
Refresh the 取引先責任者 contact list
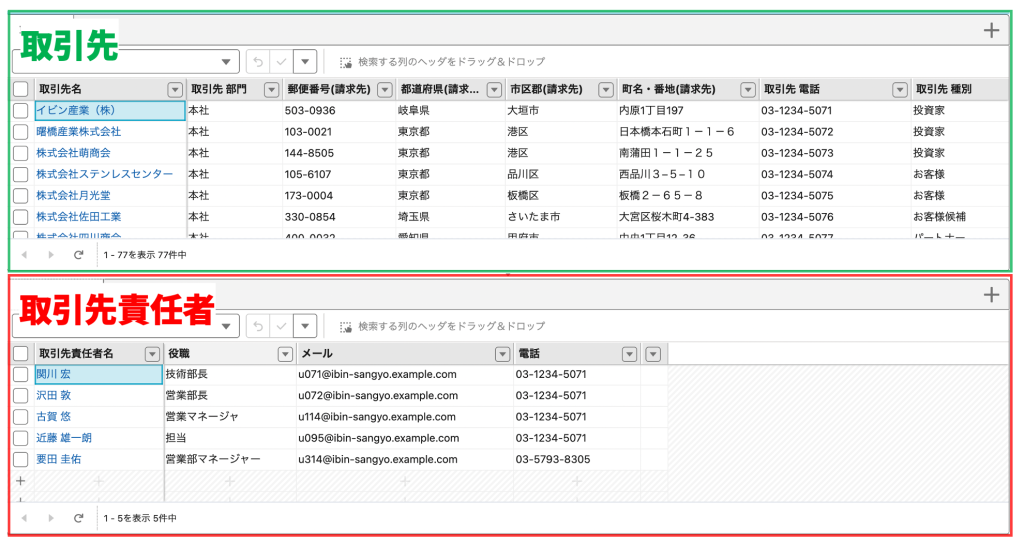78,518
